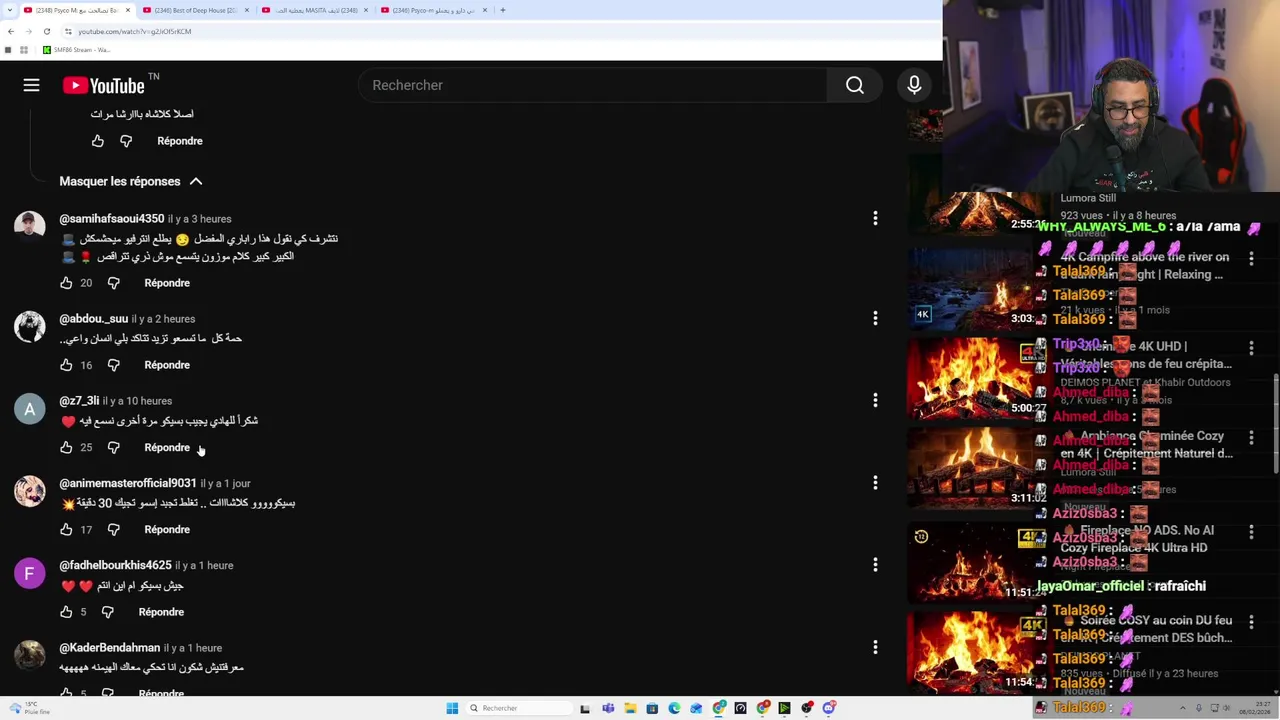Like the @abdou._suu comment
This screenshot has width=1280, height=720.
[66, 365]
